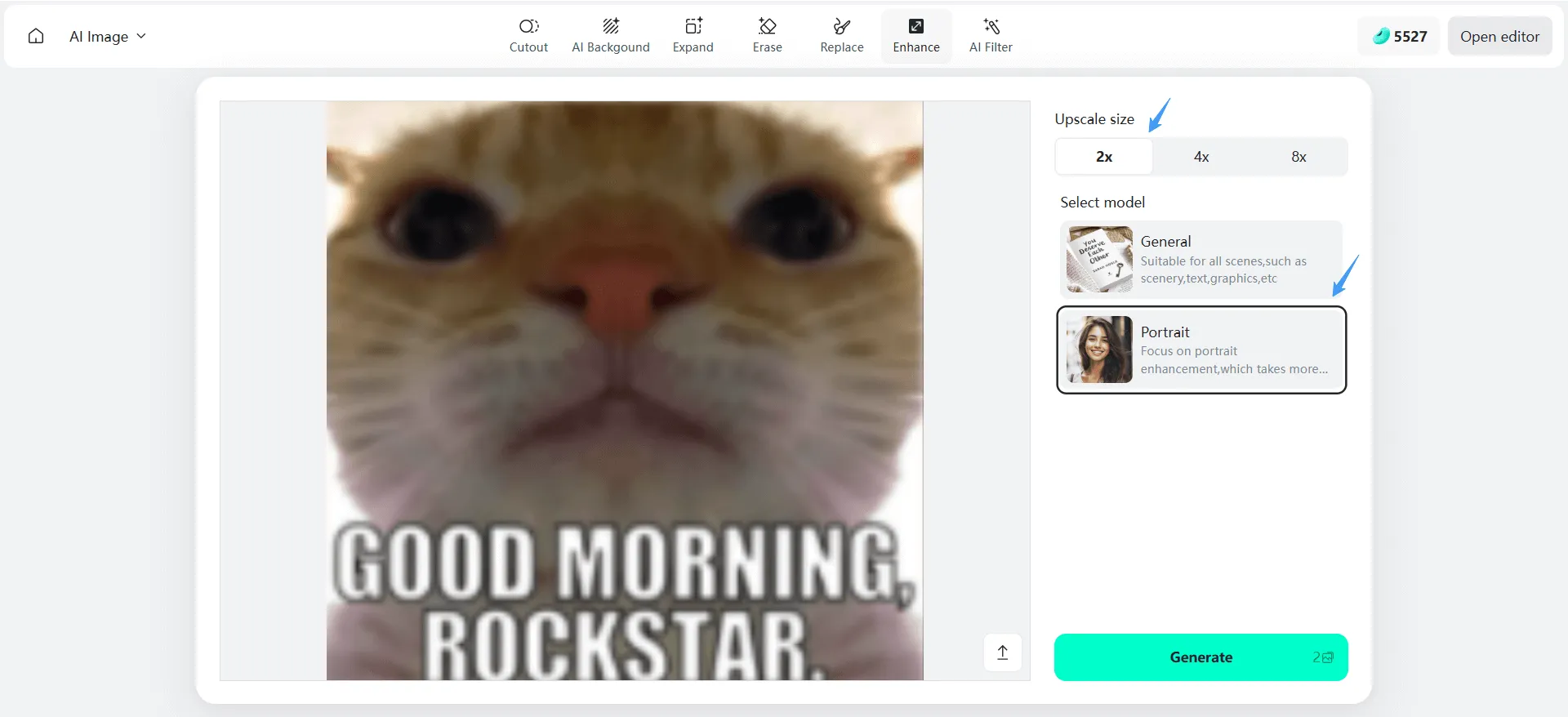This screenshot has width=1568, height=717.
Task: Select the Expand tool
Action: coord(693,36)
